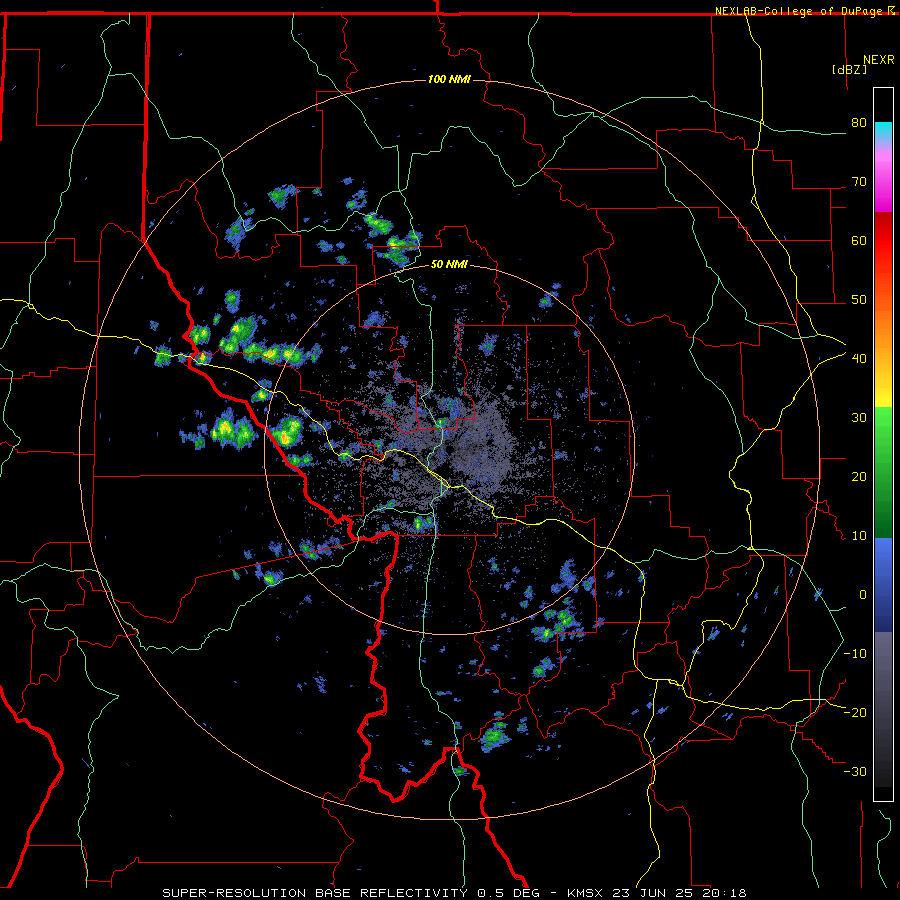This screenshot has height=900, width=900.
Task: Click the 50 dBZ value on the color scale
Action: (x=859, y=300)
